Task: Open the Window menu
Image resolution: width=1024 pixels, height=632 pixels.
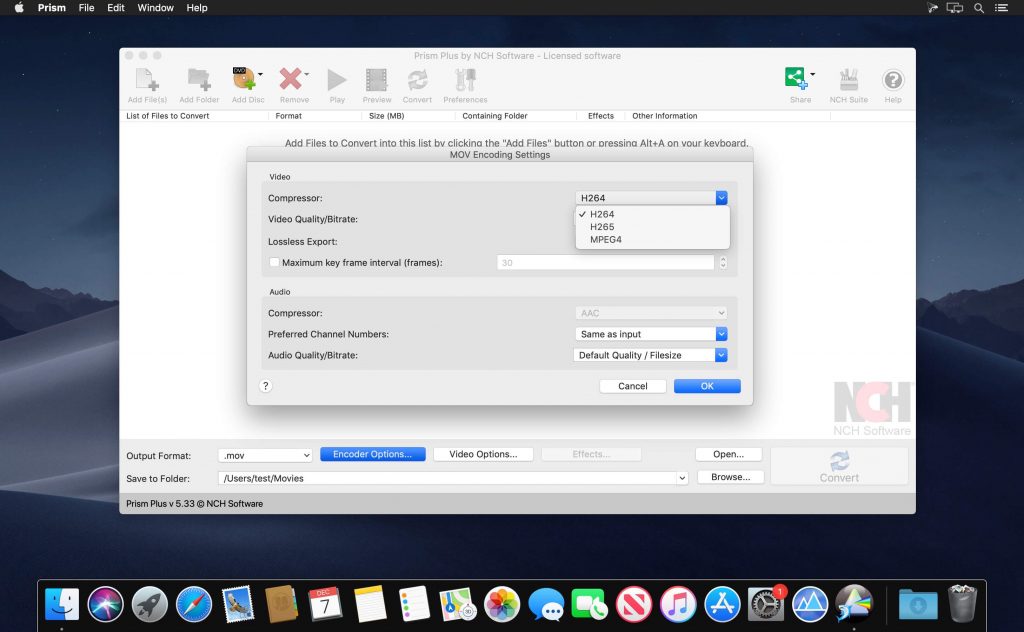Action: coord(155,8)
